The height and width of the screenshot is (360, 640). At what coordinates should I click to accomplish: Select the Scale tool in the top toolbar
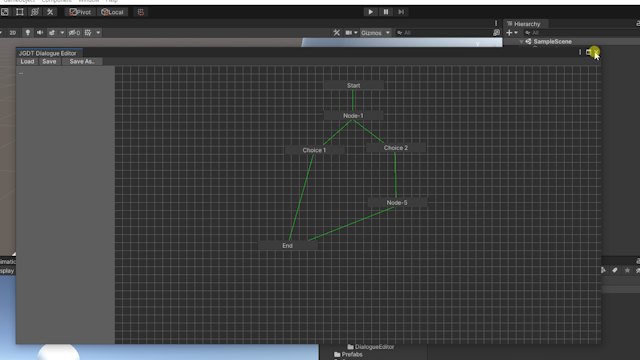pyautogui.click(x=5, y=12)
